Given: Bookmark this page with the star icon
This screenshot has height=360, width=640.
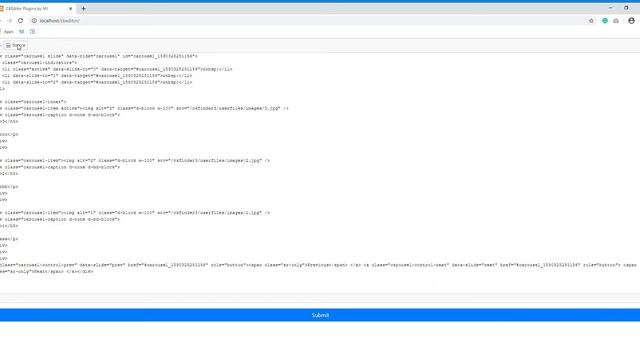Looking at the screenshot, I should coord(591,20).
